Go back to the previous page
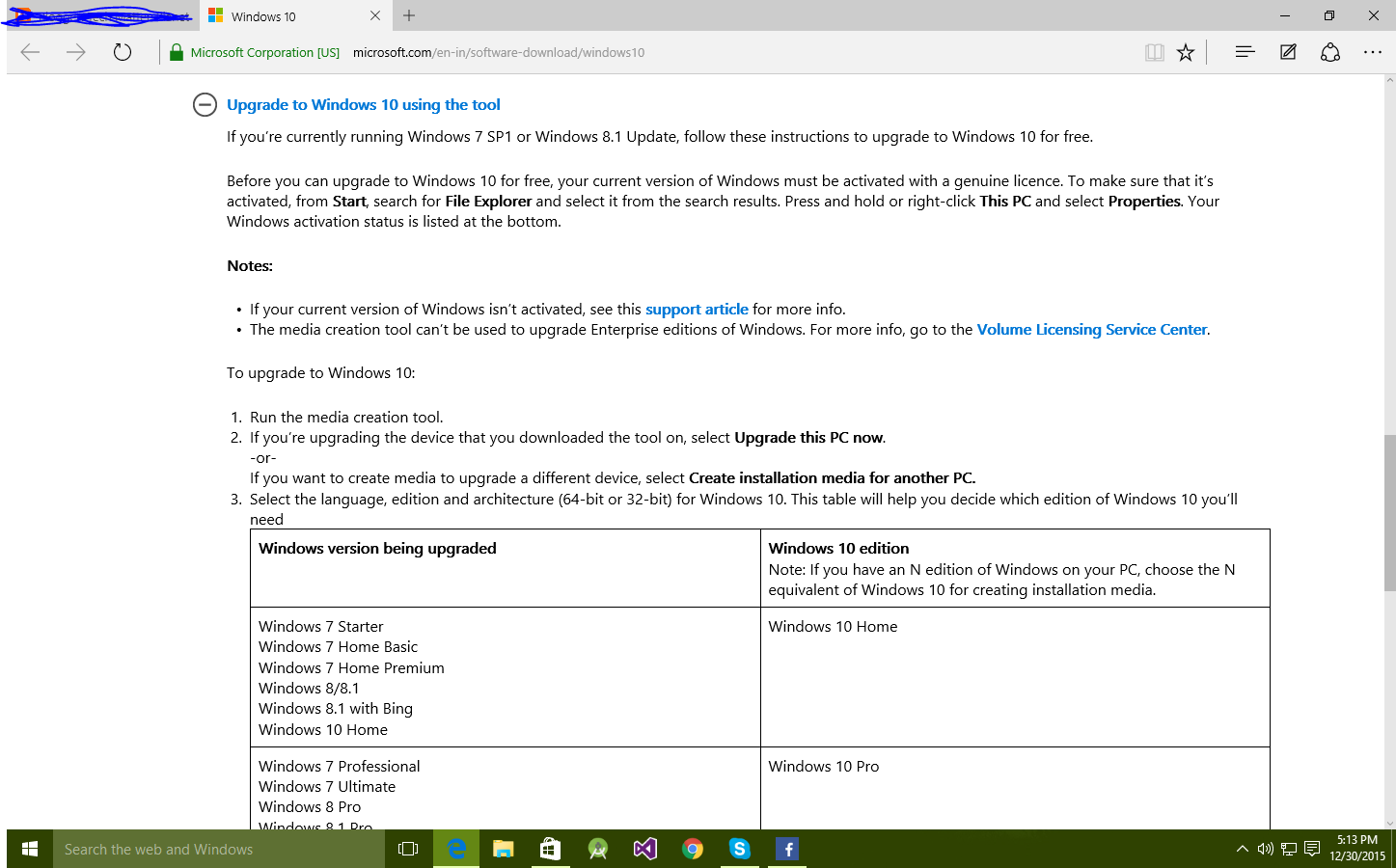1396x868 pixels. 30,53
